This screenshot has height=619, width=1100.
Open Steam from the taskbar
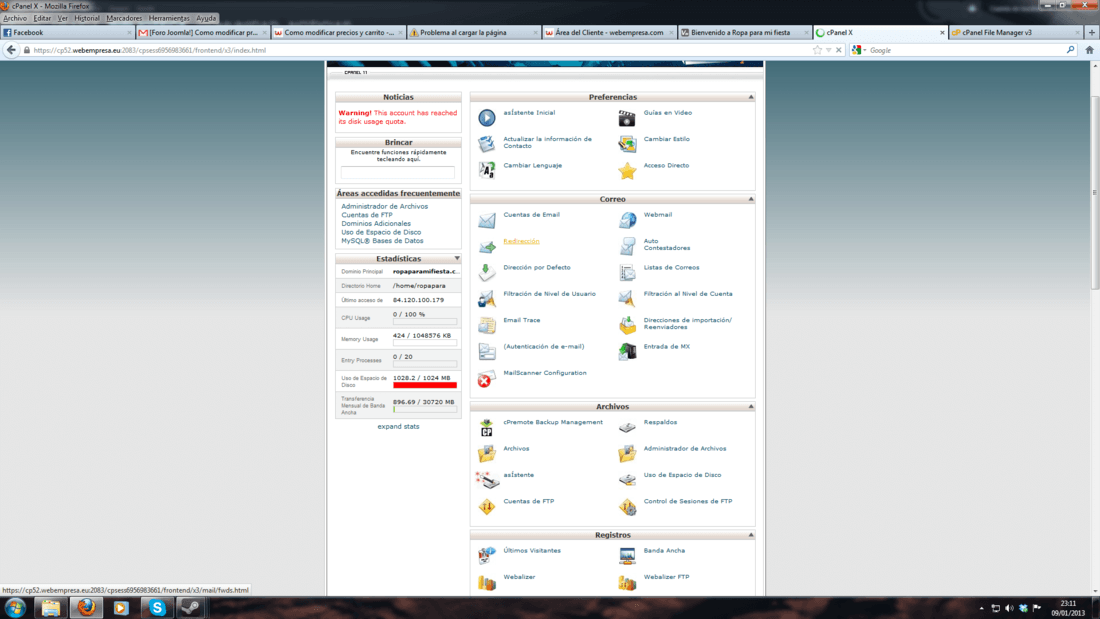(190, 608)
